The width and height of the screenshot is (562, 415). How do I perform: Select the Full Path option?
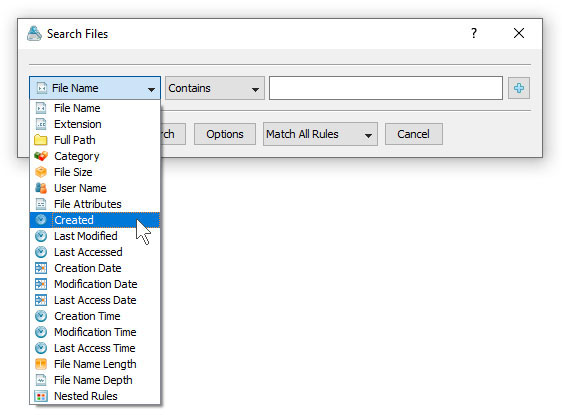[x=95, y=140]
